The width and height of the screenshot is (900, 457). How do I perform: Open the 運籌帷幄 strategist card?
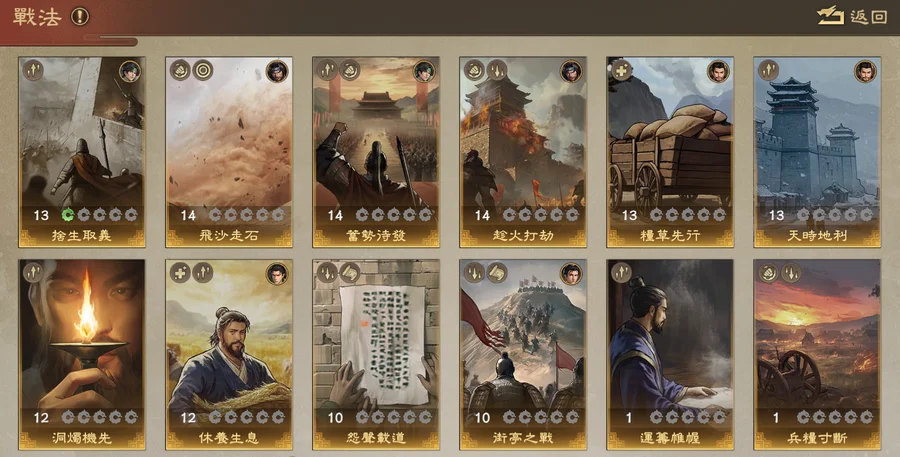[x=670, y=355]
